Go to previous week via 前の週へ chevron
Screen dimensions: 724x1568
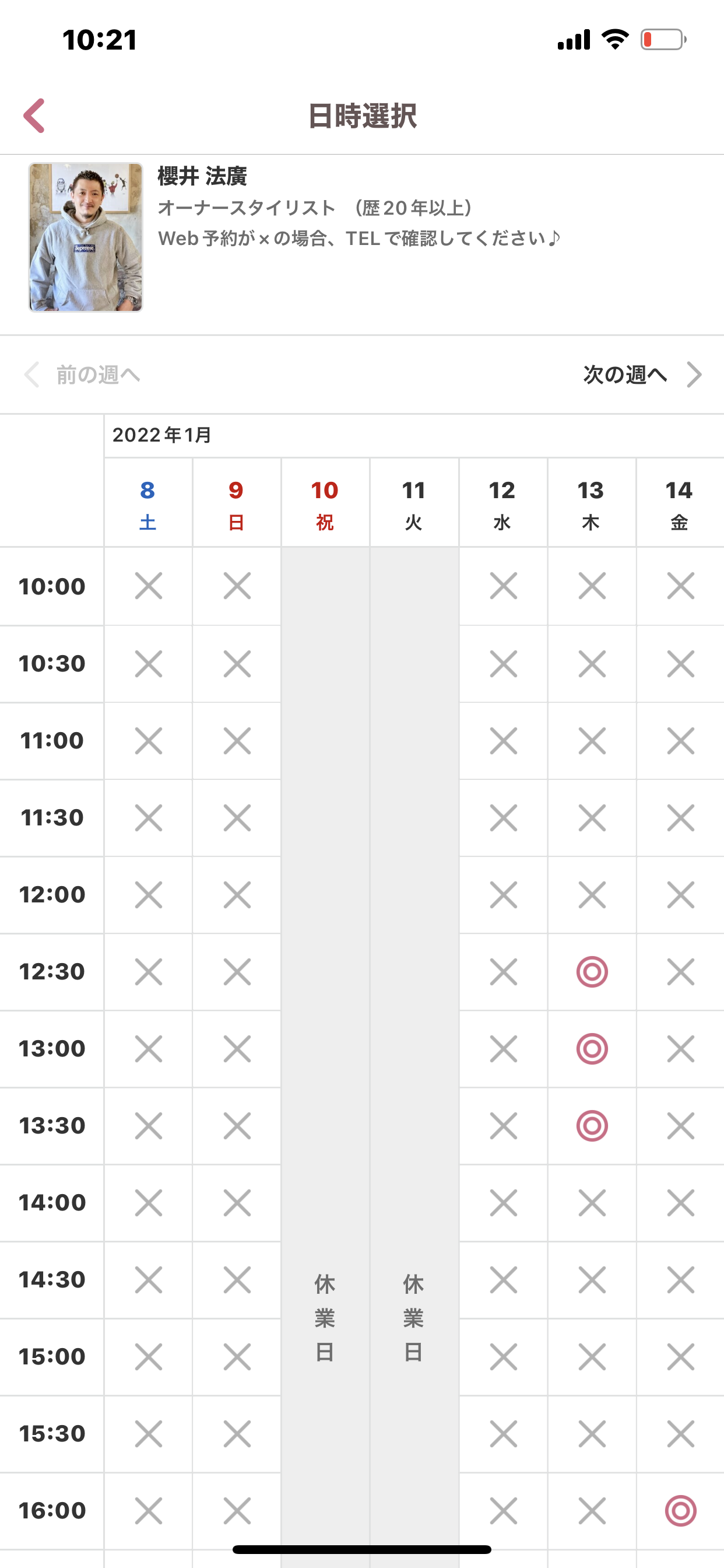pyautogui.click(x=31, y=374)
